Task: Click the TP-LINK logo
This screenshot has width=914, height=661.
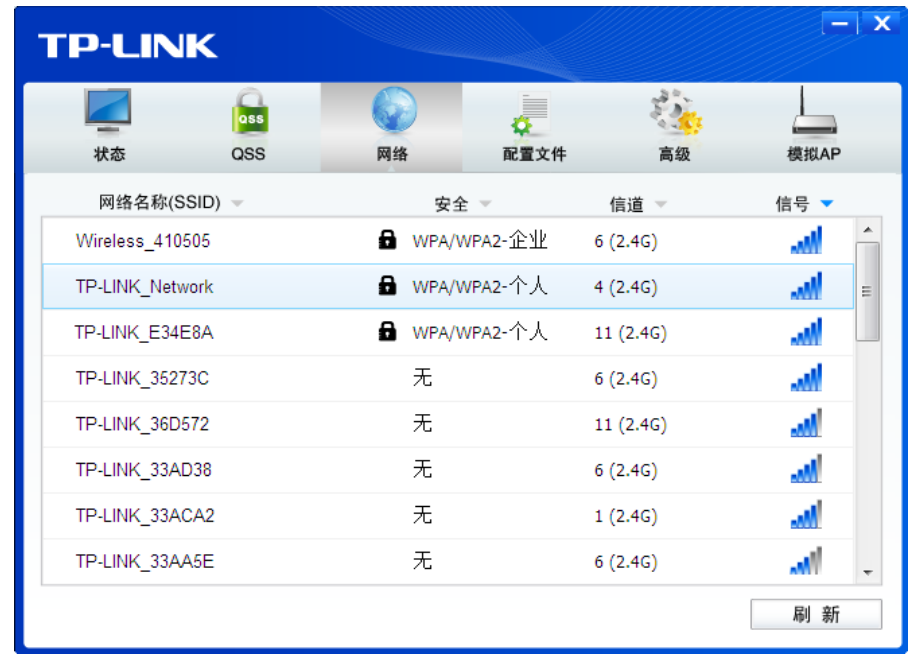Action: [128, 45]
